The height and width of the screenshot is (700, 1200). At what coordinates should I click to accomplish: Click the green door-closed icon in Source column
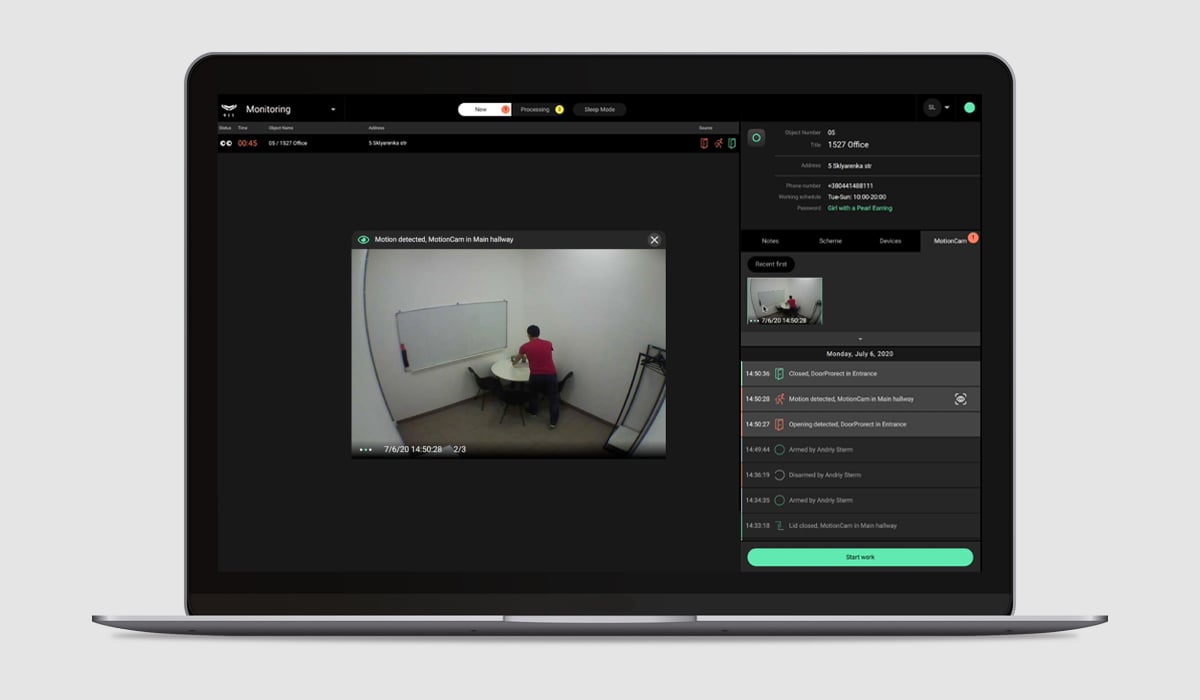tap(731, 143)
